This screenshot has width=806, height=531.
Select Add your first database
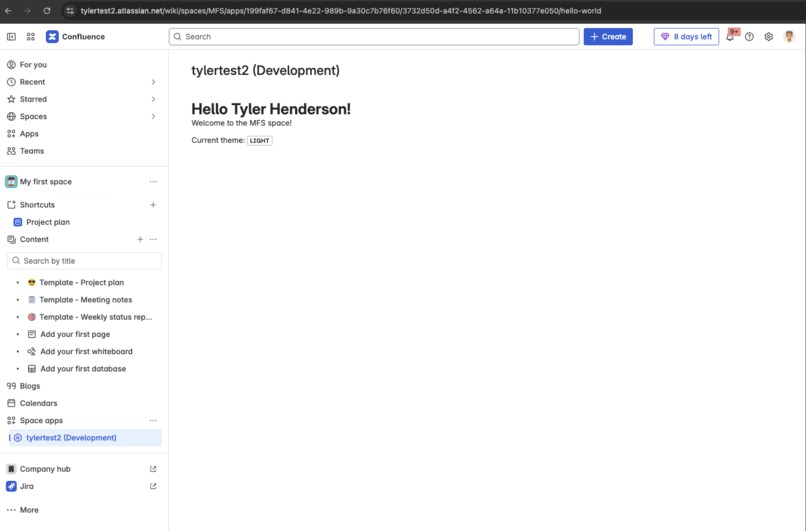(x=83, y=369)
